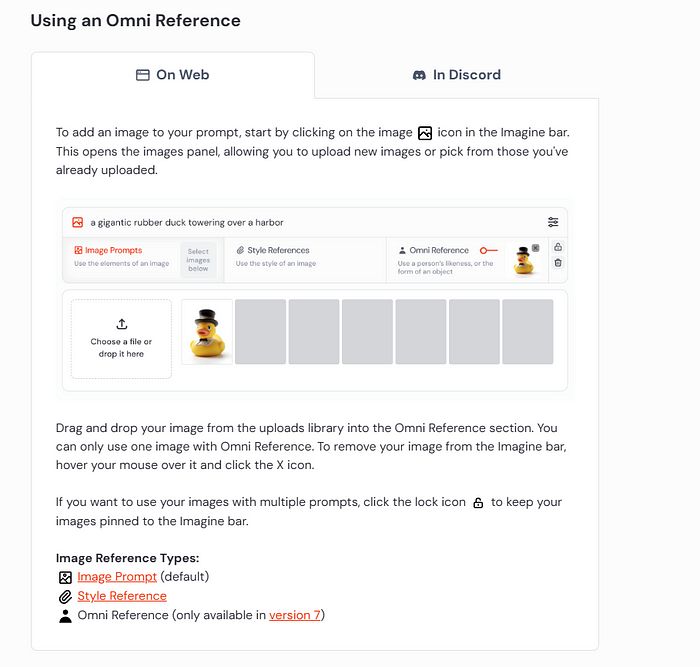Click the trash icon below the lock
This screenshot has height=667, width=700.
pos(558,263)
